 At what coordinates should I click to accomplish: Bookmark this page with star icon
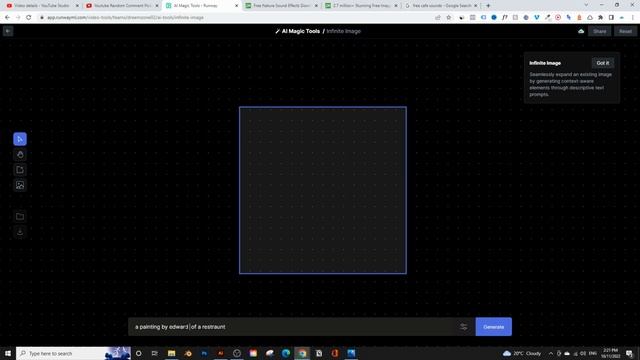coord(449,18)
